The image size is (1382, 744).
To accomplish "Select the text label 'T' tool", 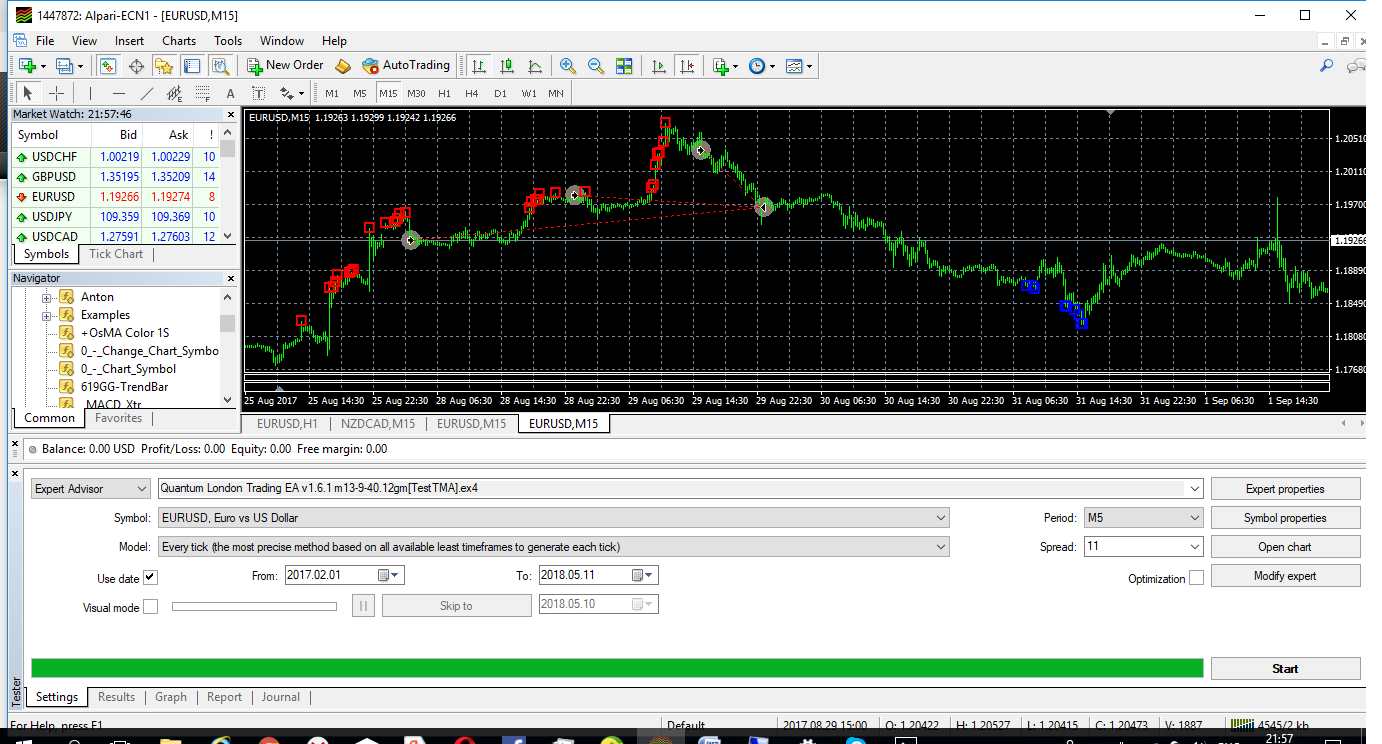I will tap(258, 93).
